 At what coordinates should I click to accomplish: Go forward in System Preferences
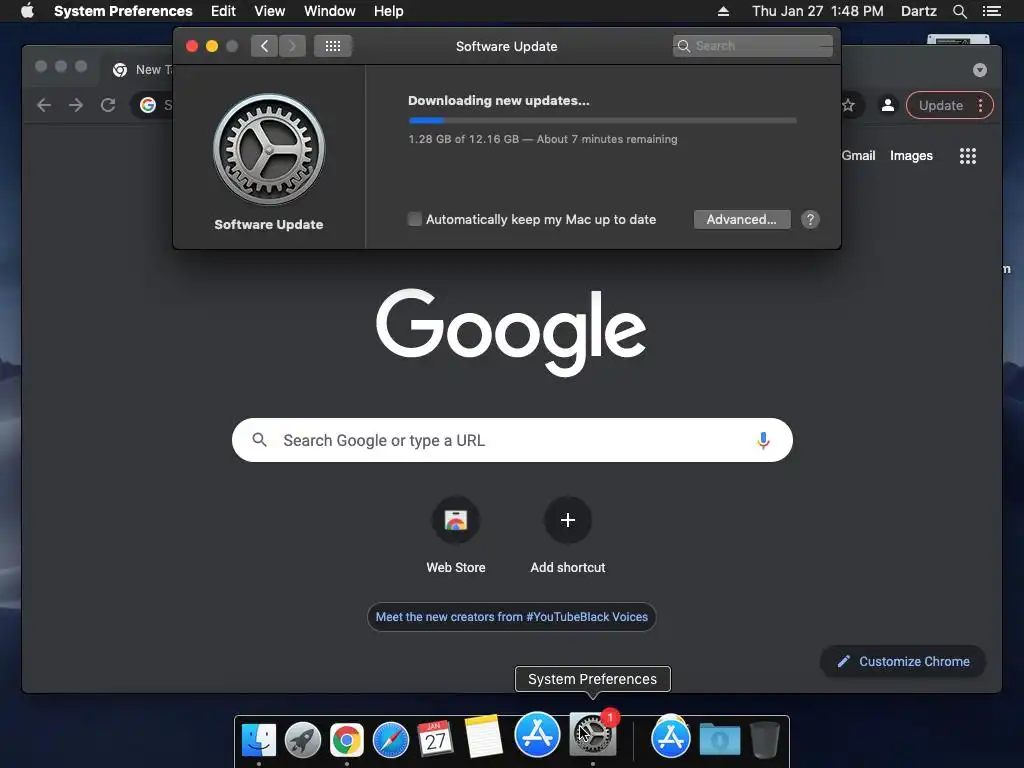pos(292,46)
